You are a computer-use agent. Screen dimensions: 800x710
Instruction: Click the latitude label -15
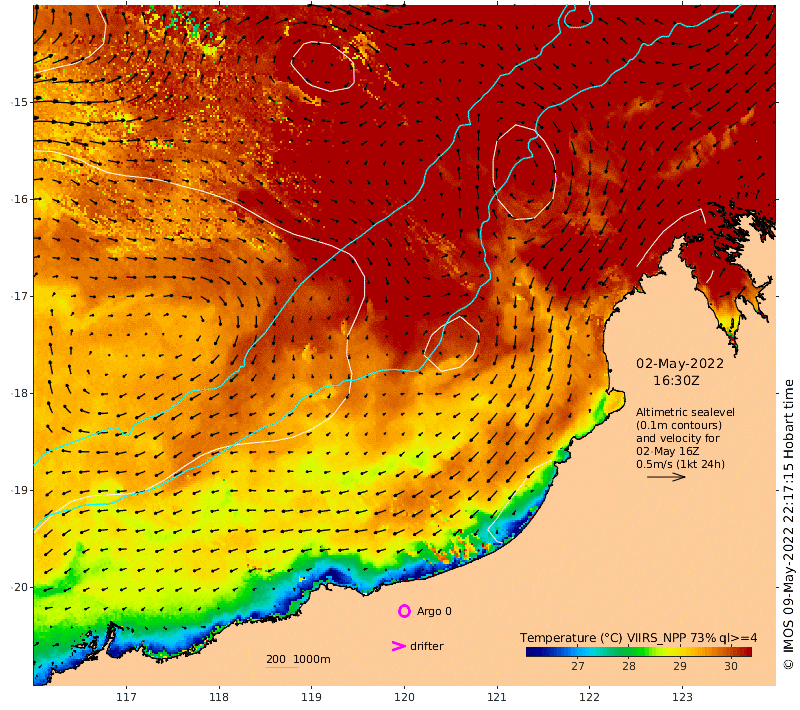(x=20, y=102)
